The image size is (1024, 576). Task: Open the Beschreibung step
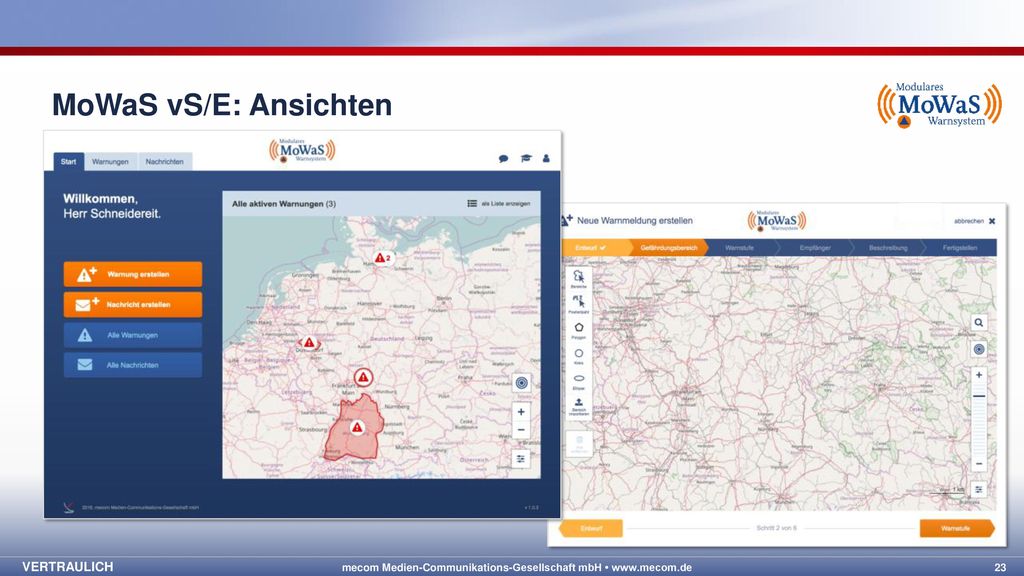[888, 248]
